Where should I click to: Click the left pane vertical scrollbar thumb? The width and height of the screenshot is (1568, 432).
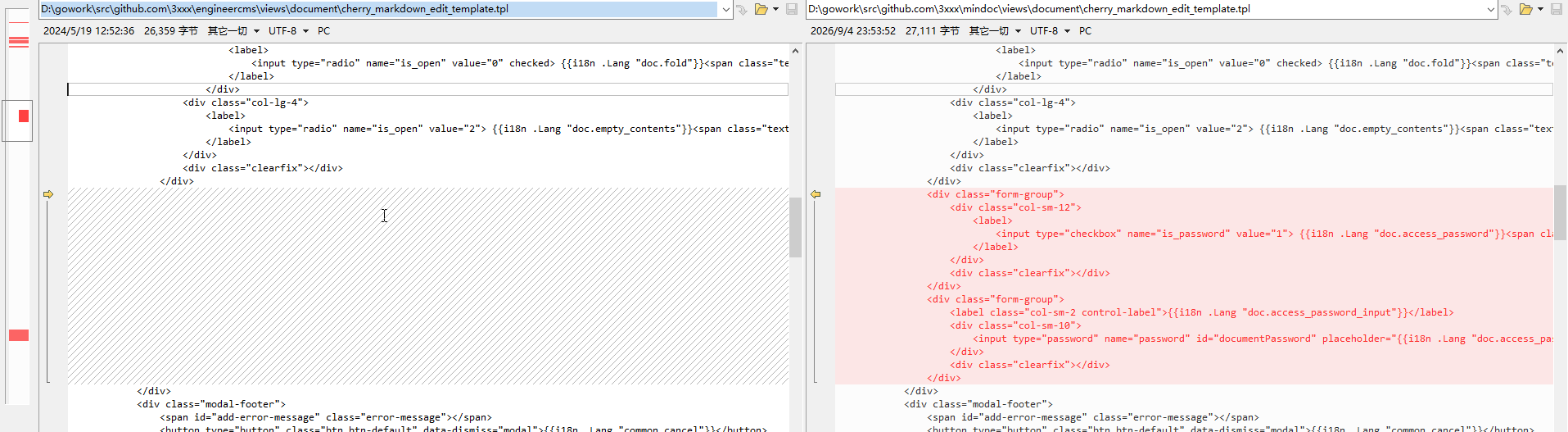(795, 227)
